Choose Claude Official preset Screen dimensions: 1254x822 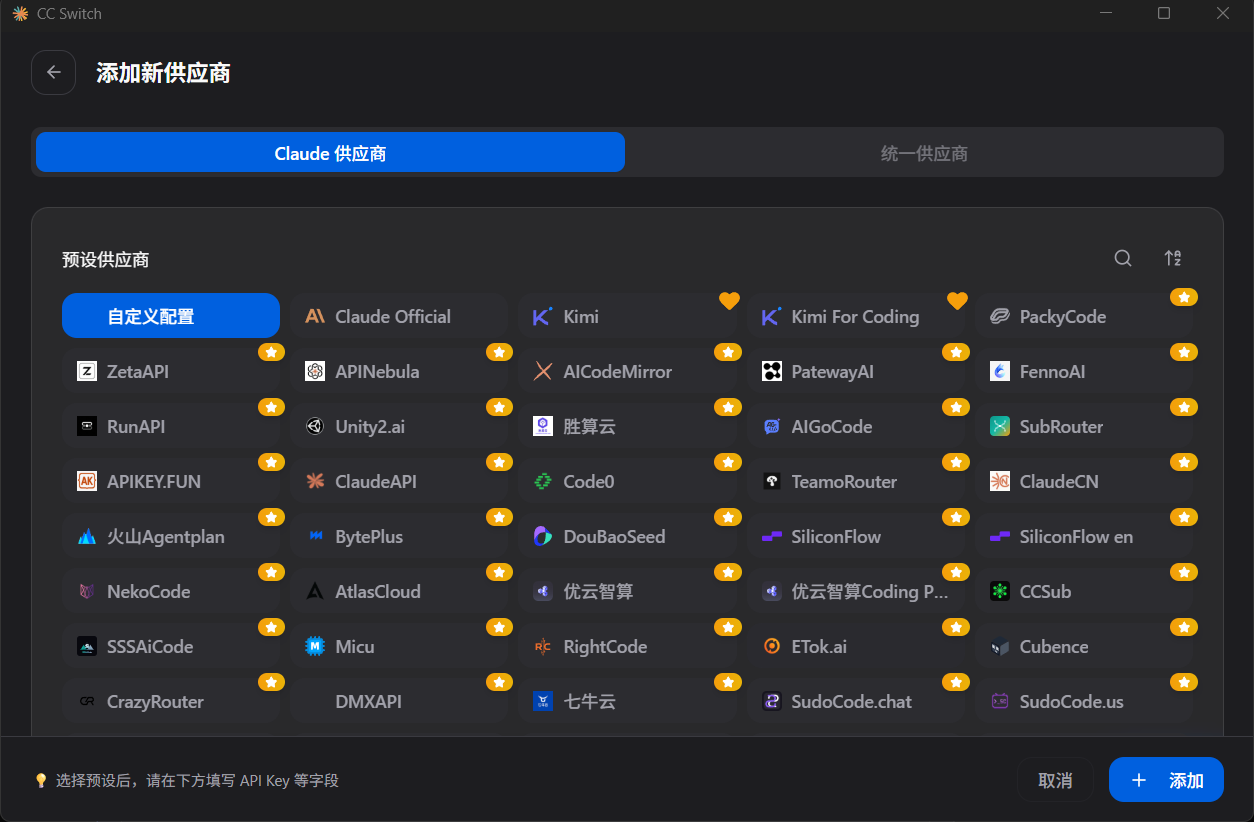pyautogui.click(x=399, y=316)
